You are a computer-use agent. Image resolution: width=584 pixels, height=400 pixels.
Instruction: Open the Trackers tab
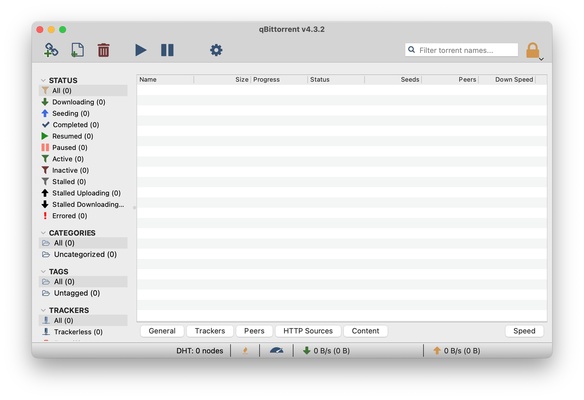210,331
